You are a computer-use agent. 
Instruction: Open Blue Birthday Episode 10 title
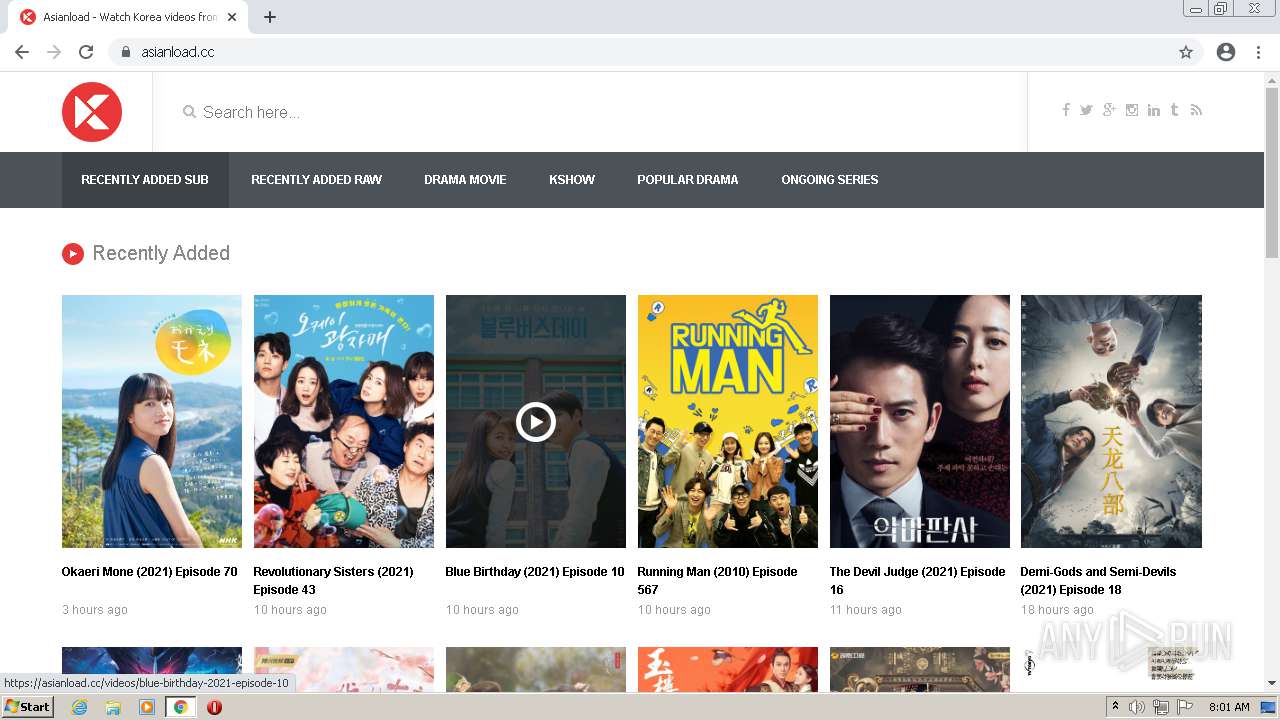click(535, 572)
